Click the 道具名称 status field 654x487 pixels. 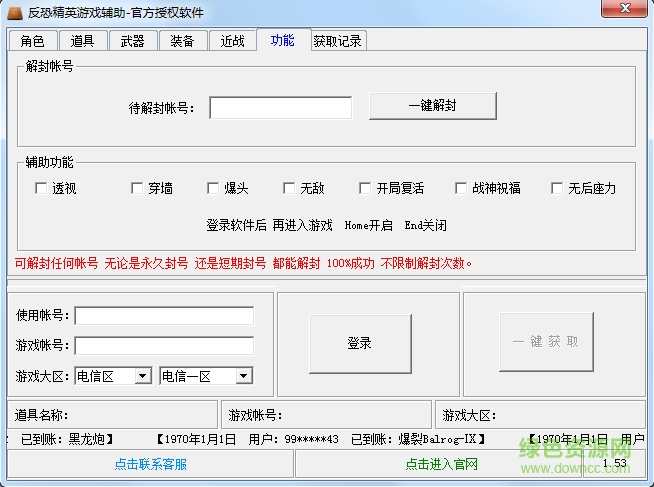[x=113, y=415]
